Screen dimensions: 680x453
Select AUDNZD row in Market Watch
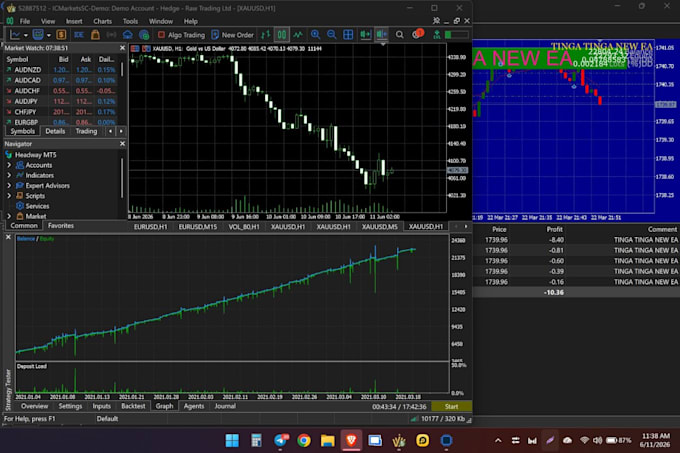(61, 70)
